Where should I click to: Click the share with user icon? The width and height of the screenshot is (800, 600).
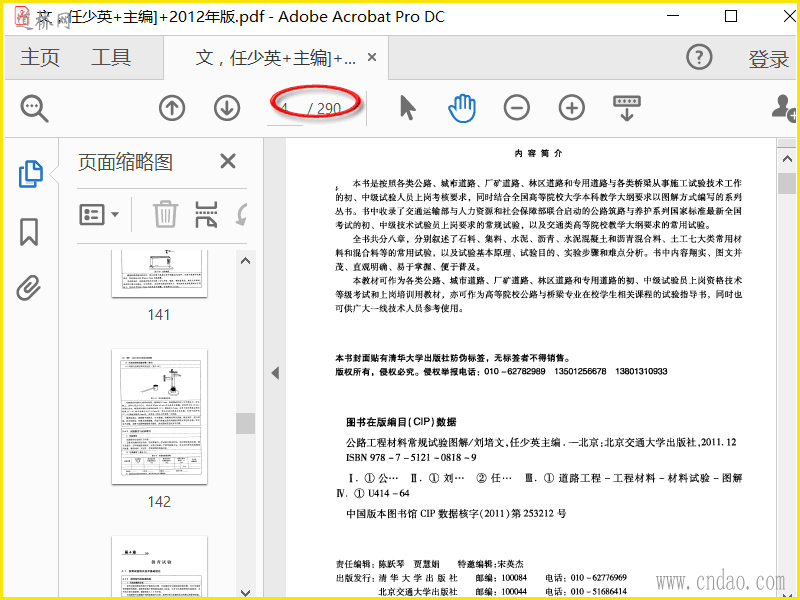784,108
